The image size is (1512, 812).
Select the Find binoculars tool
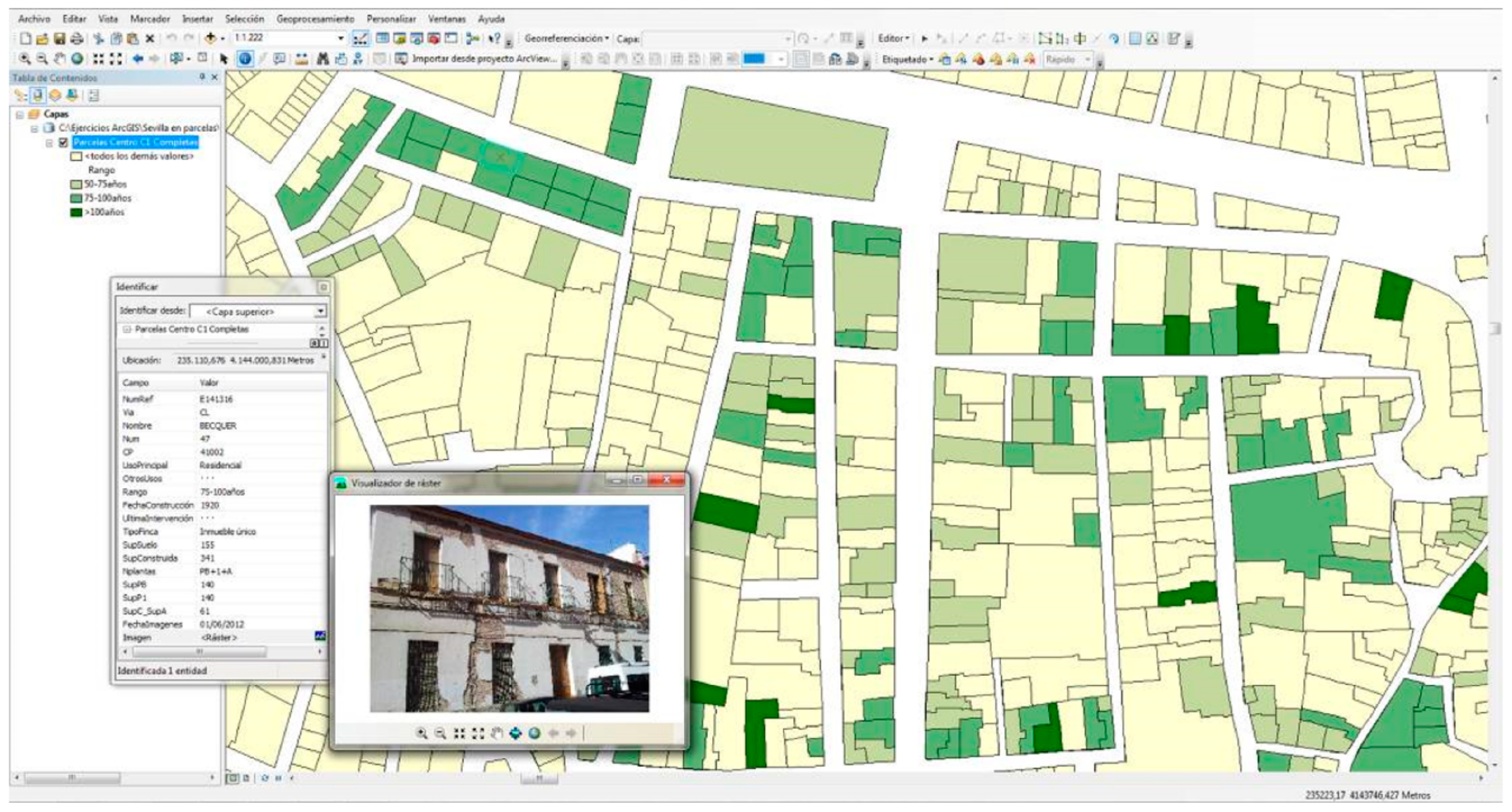(x=322, y=59)
